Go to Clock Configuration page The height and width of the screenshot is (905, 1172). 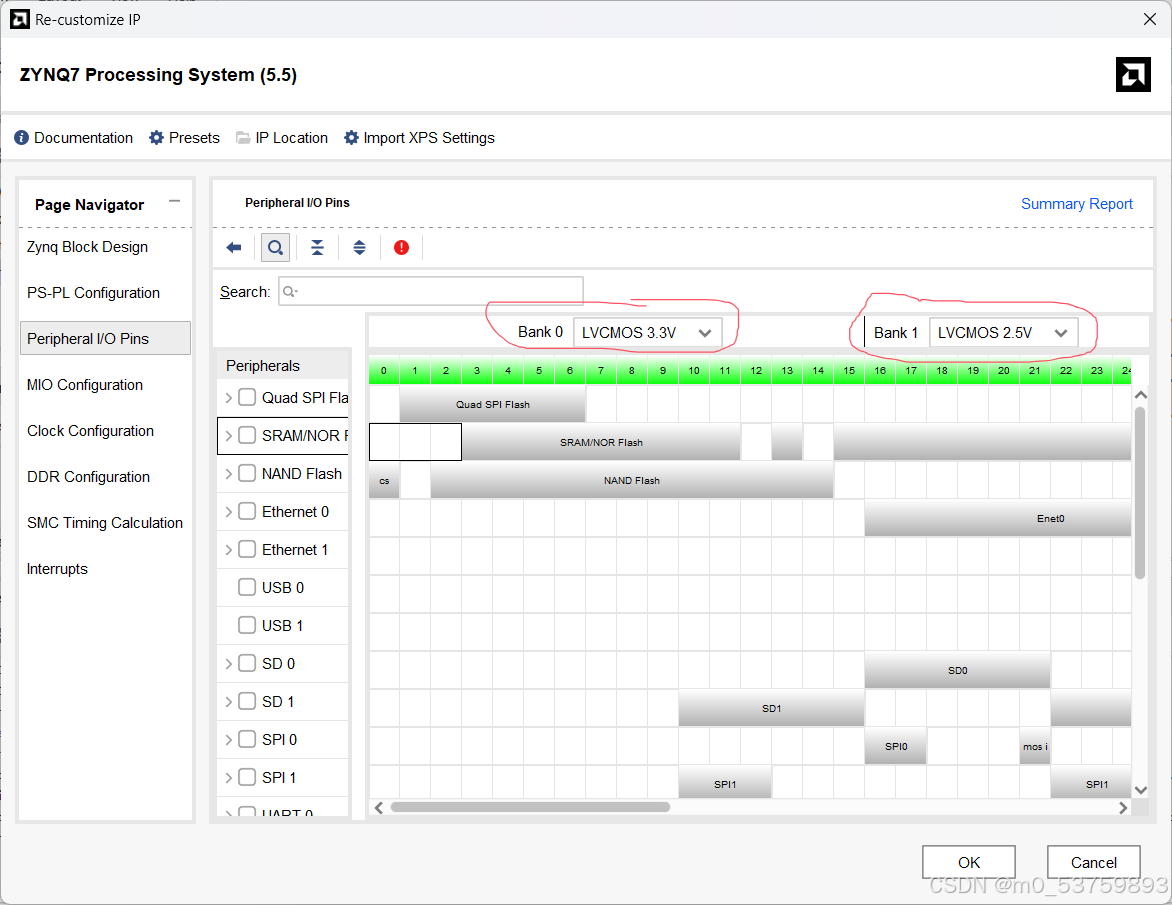pyautogui.click(x=90, y=431)
